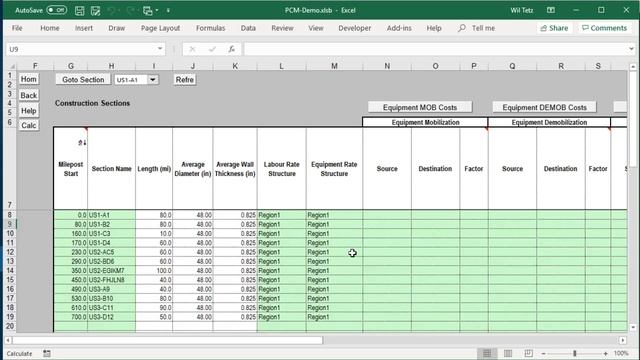Click the Tell me search box
The image size is (640, 360).
pos(477,28)
